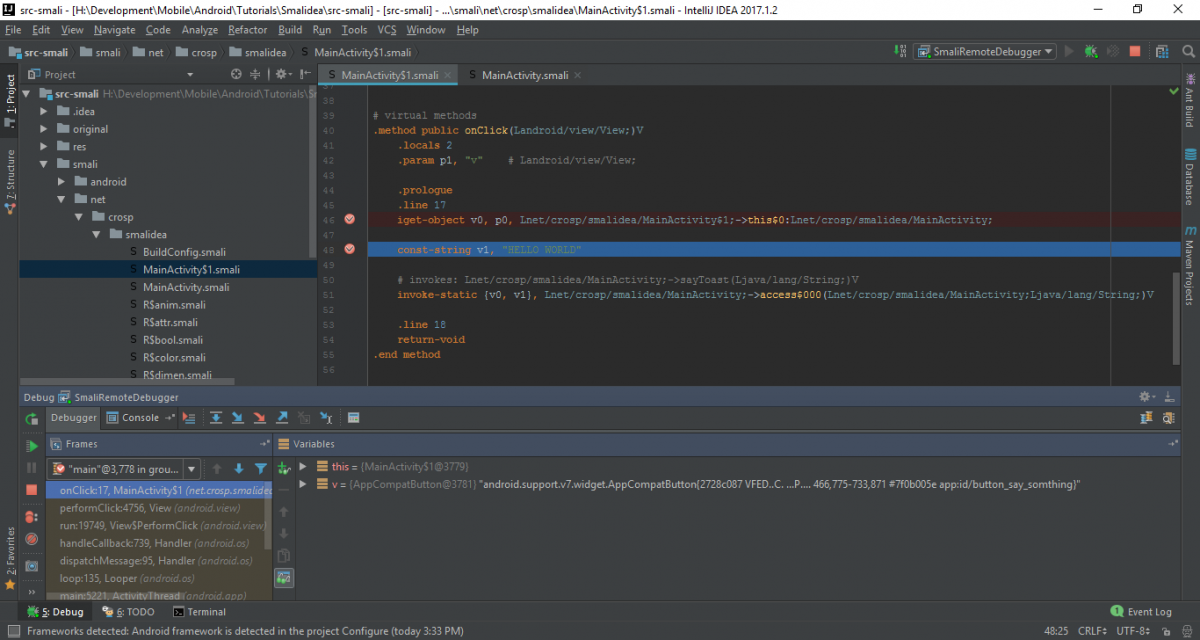1200x640 pixels.
Task: Open the 6: TODO tool window
Action: [x=128, y=612]
